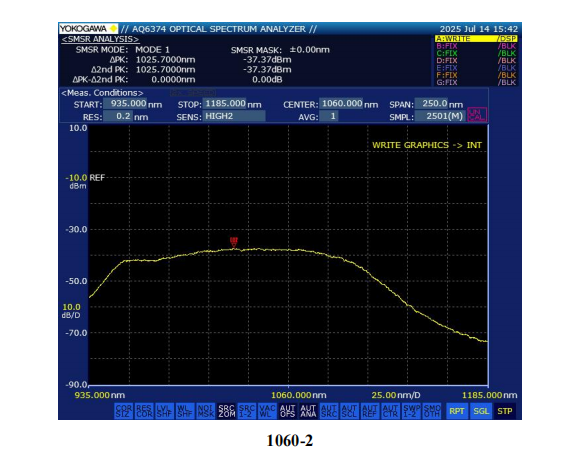Start repeat sweep with RPT
Screen dimensions: 582x468
pos(457,411)
